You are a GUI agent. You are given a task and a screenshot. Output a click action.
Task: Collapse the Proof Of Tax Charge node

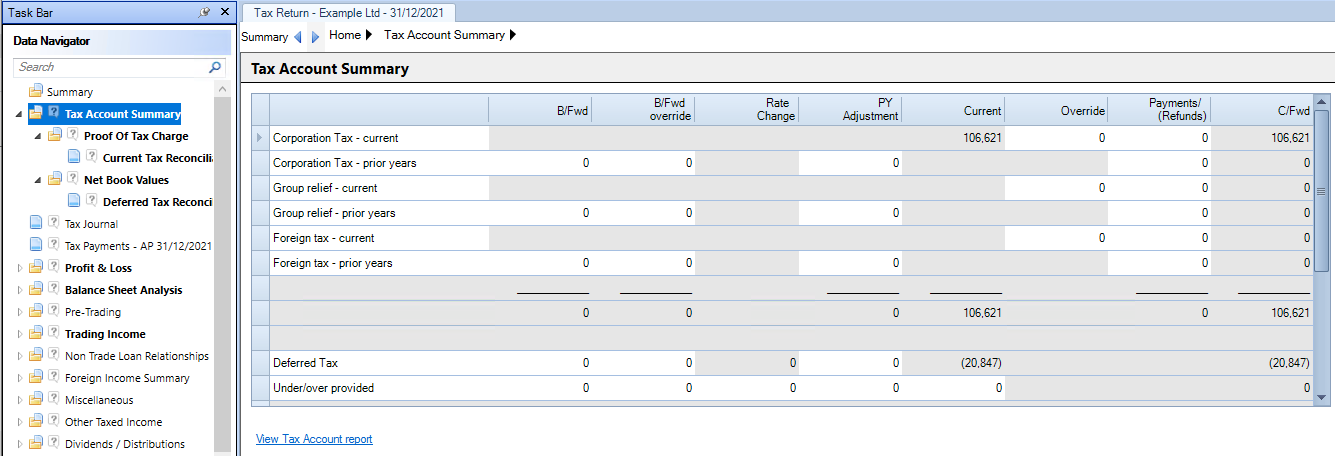(x=39, y=136)
